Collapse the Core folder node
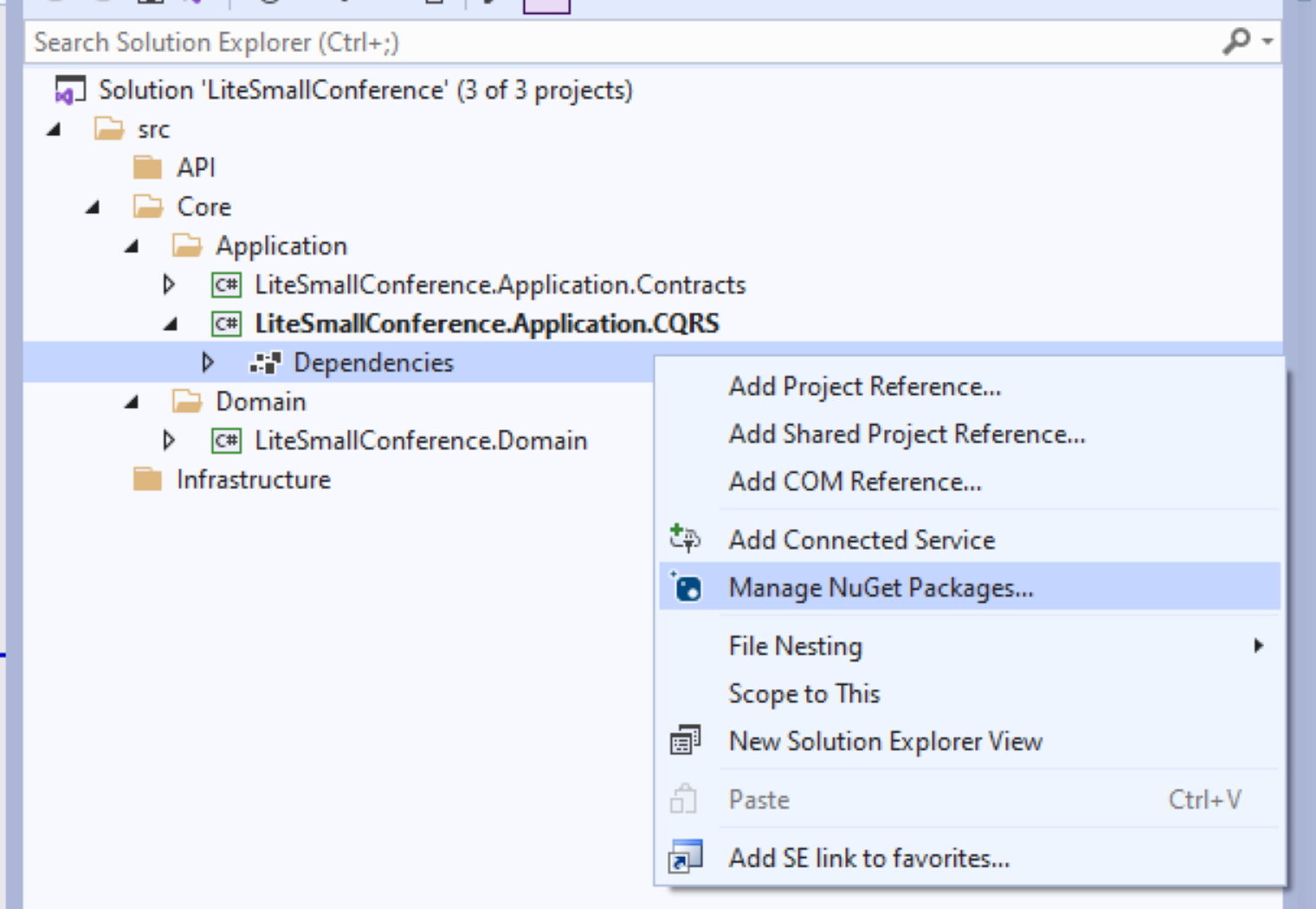Viewport: 1316px width, 909px height. click(93, 207)
